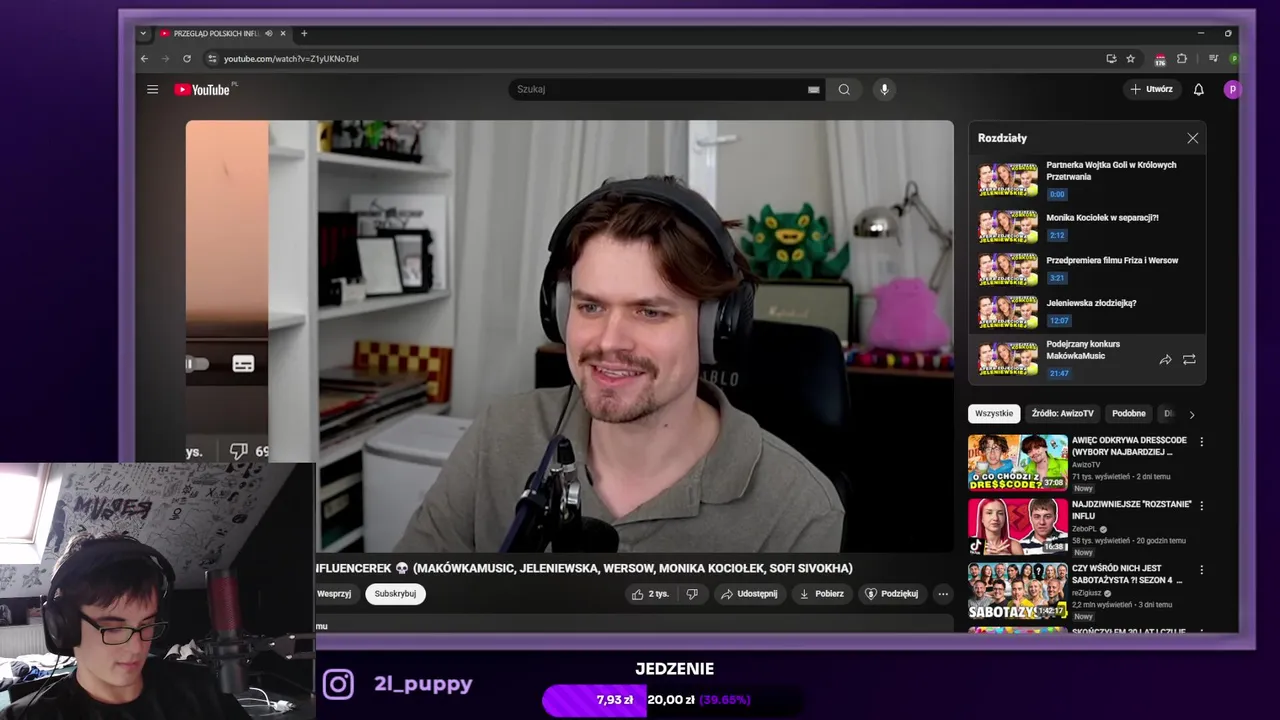Click the ZeboPL channel name
This screenshot has width=1280, height=720.
point(1085,529)
